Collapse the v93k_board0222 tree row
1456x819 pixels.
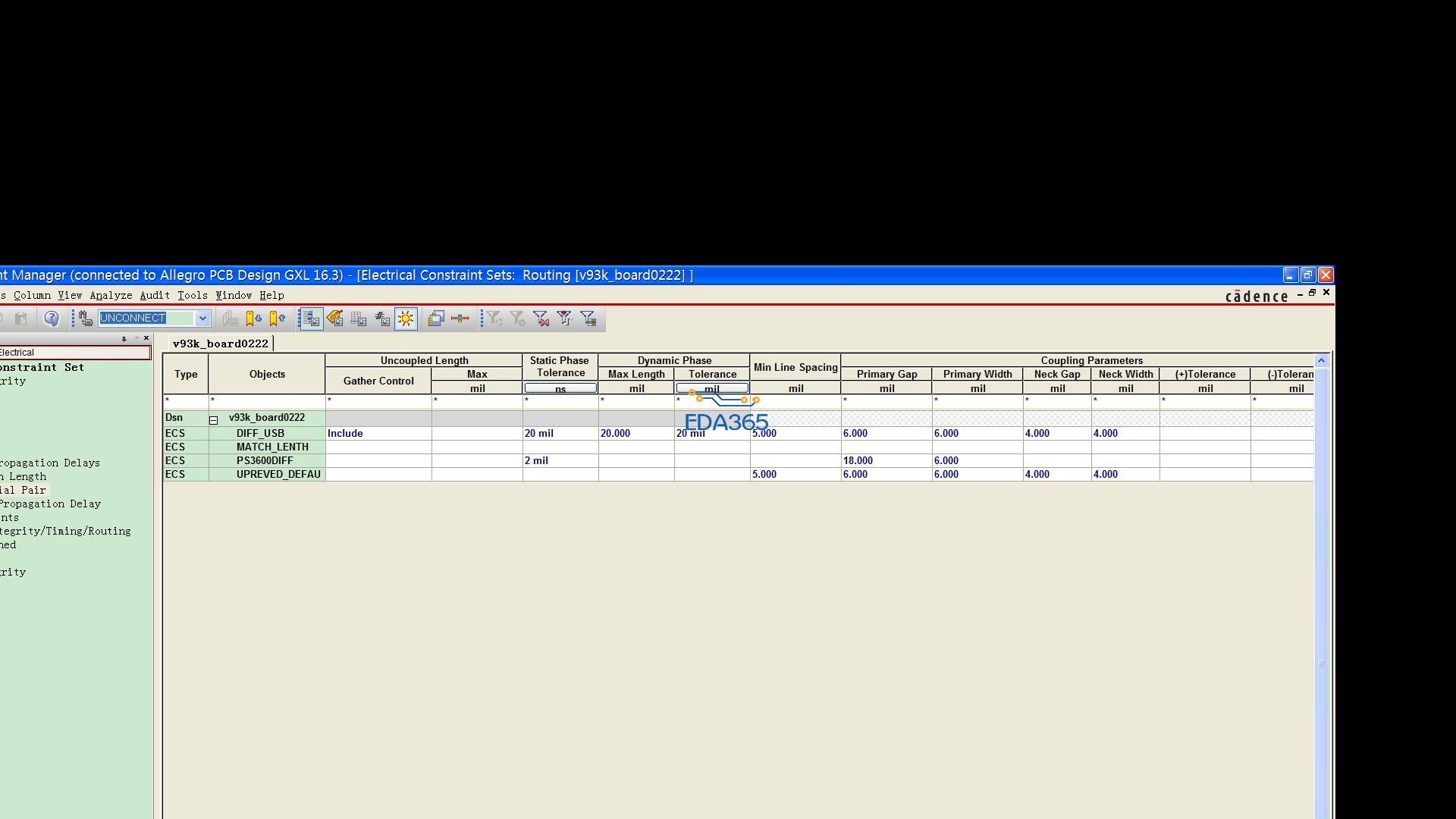click(x=214, y=420)
